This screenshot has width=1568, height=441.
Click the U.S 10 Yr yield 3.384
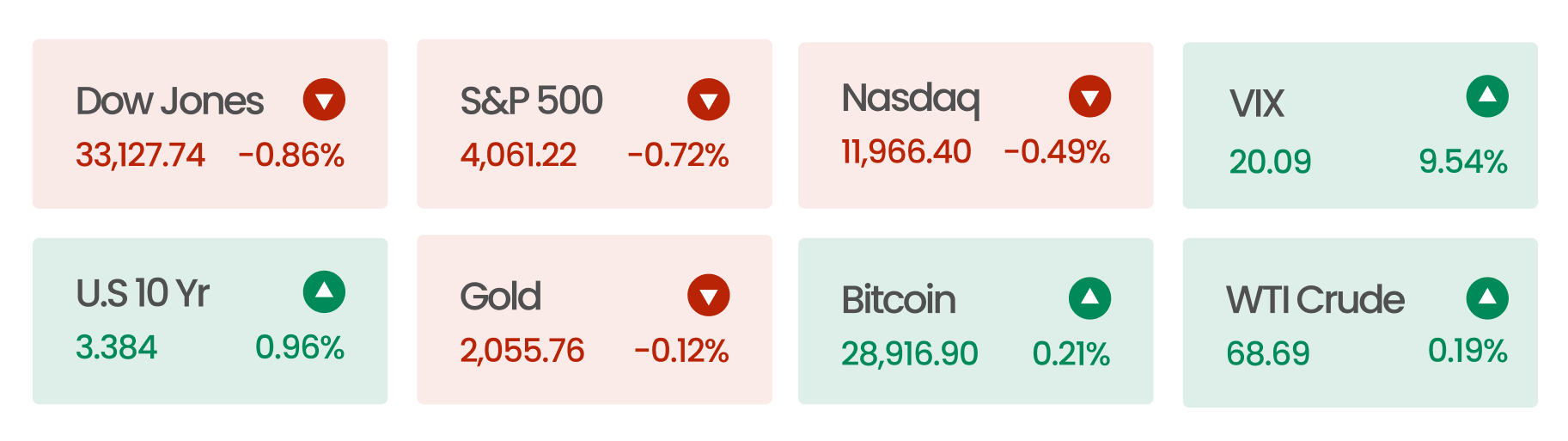click(116, 347)
